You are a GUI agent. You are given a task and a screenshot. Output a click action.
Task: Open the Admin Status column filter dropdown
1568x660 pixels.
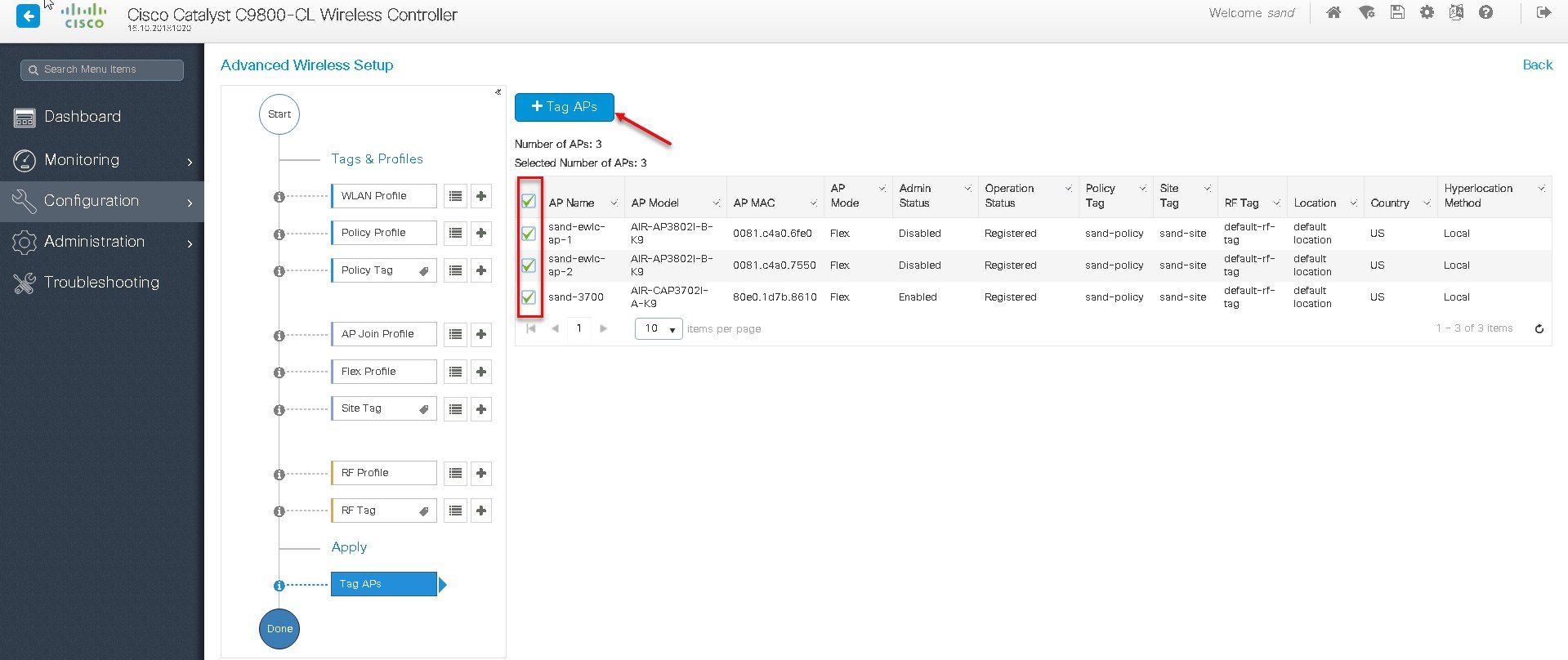pos(967,189)
